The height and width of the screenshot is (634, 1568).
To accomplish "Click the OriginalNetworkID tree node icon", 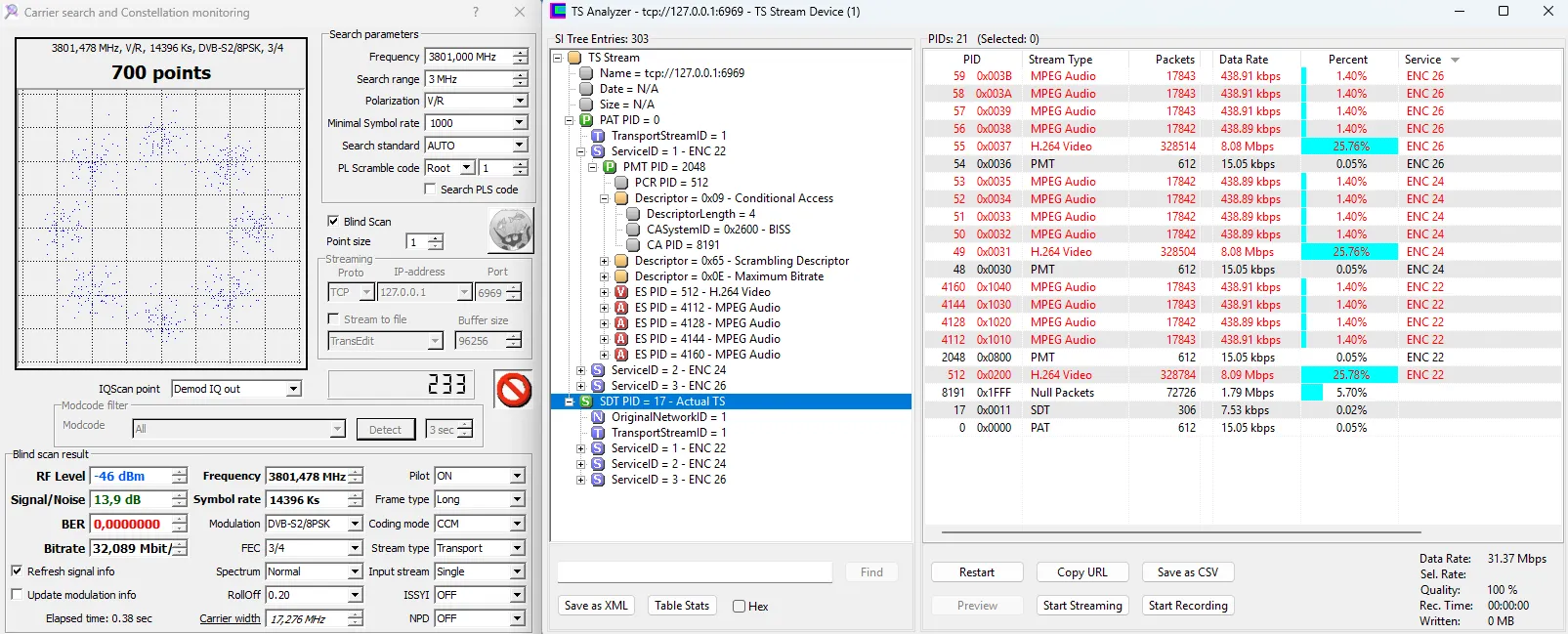I will tap(598, 417).
